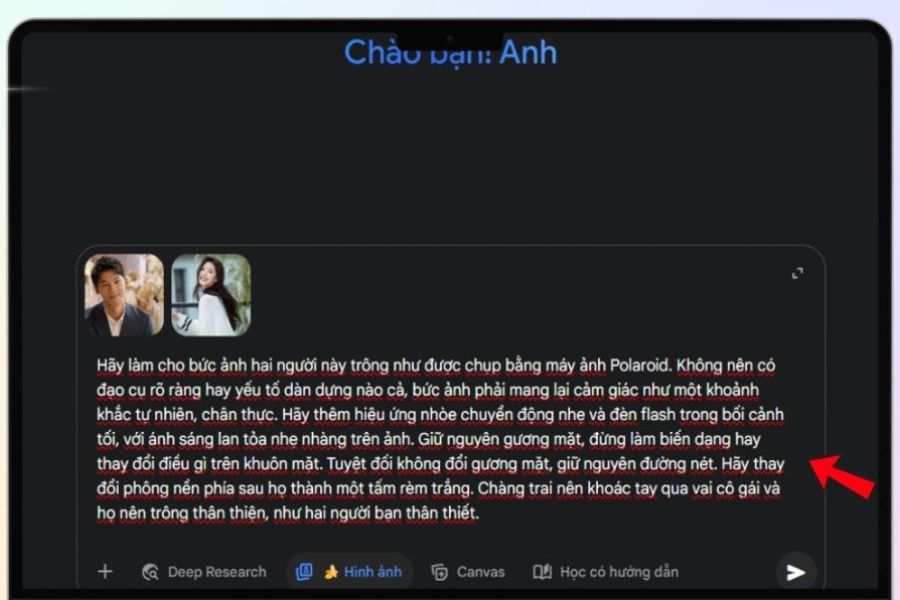Click the Canvas tool icon

tap(440, 572)
